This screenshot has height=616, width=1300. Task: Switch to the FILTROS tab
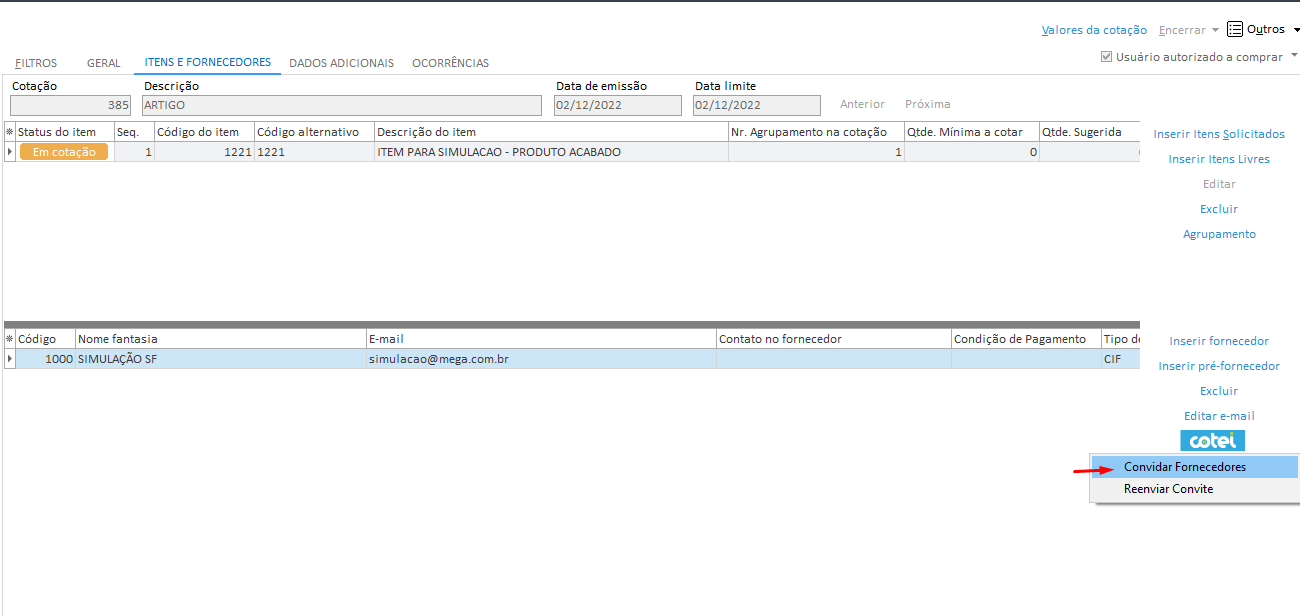36,63
